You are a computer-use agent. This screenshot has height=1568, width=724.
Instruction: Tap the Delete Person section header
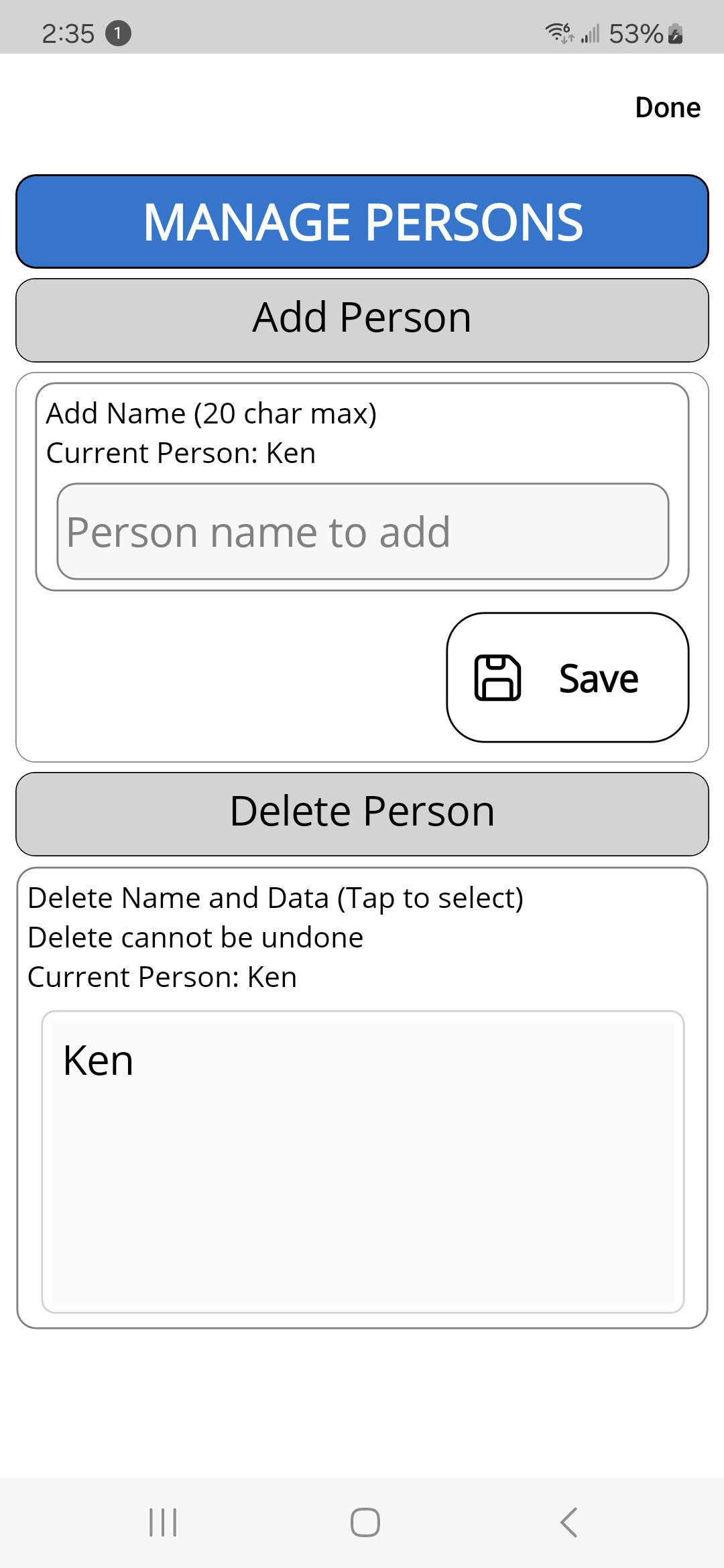click(x=362, y=813)
